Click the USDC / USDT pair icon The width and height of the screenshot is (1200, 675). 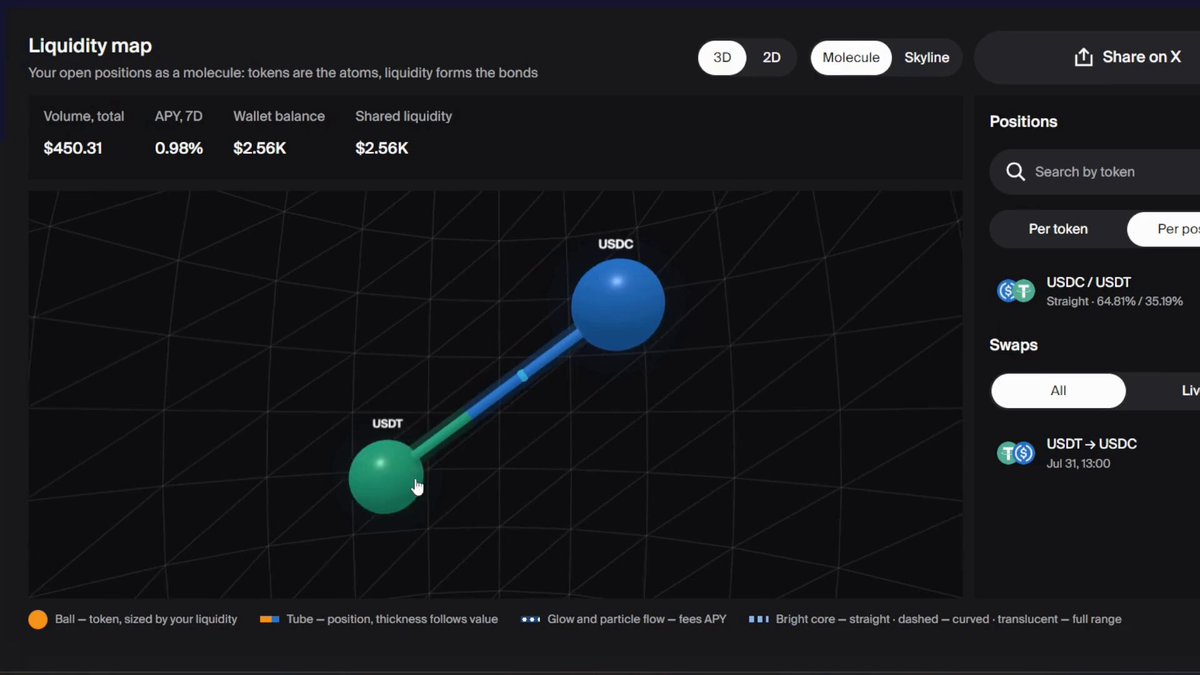1016,291
